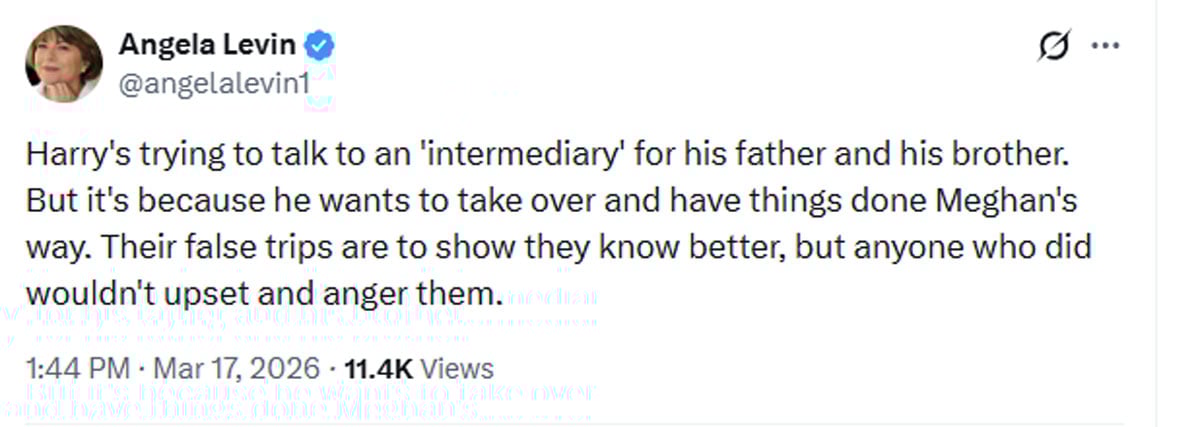Click the 11.4K view count number
Image resolution: width=1200 pixels, height=427 pixels.
(376, 368)
